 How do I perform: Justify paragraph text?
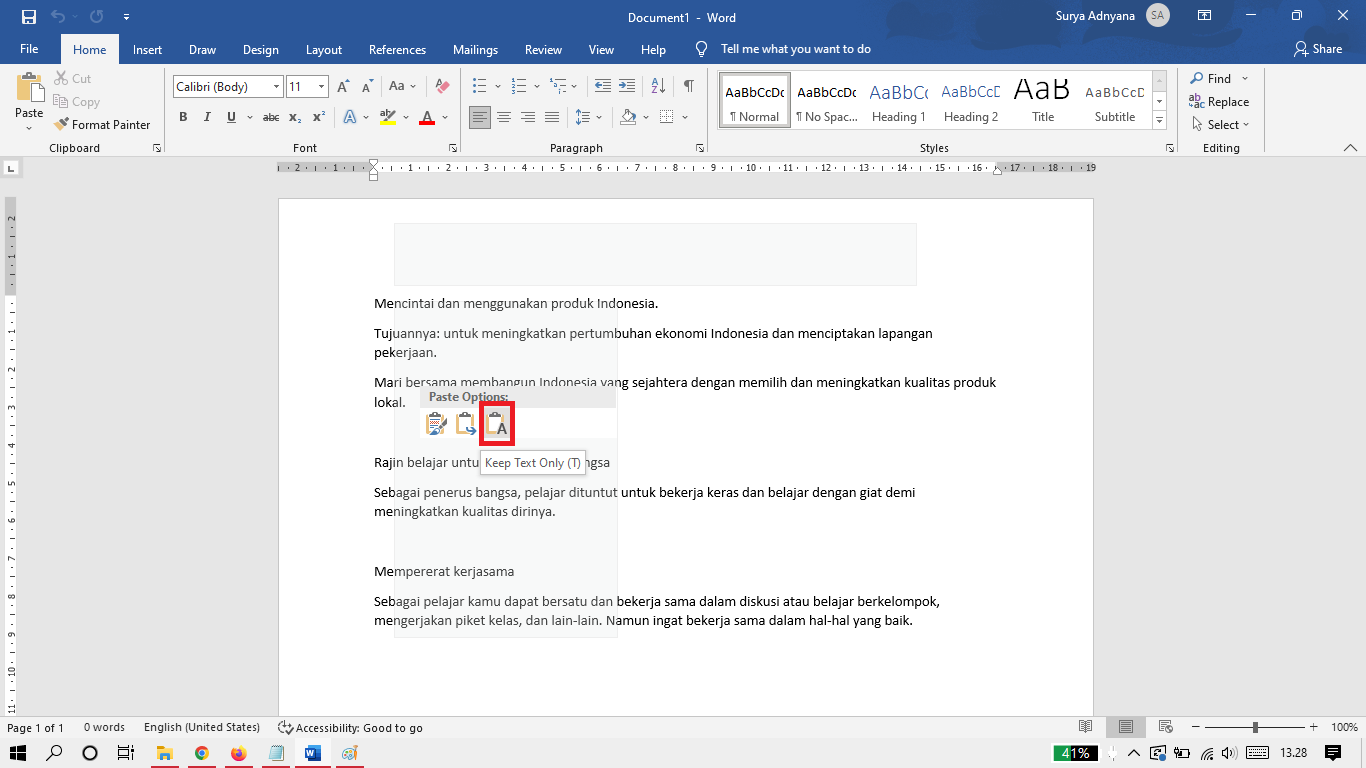(x=552, y=117)
